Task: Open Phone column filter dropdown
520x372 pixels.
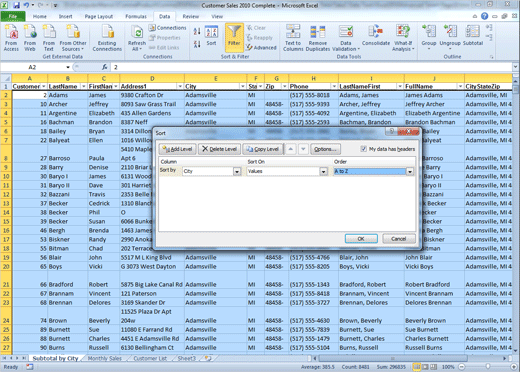Action: tap(334, 86)
